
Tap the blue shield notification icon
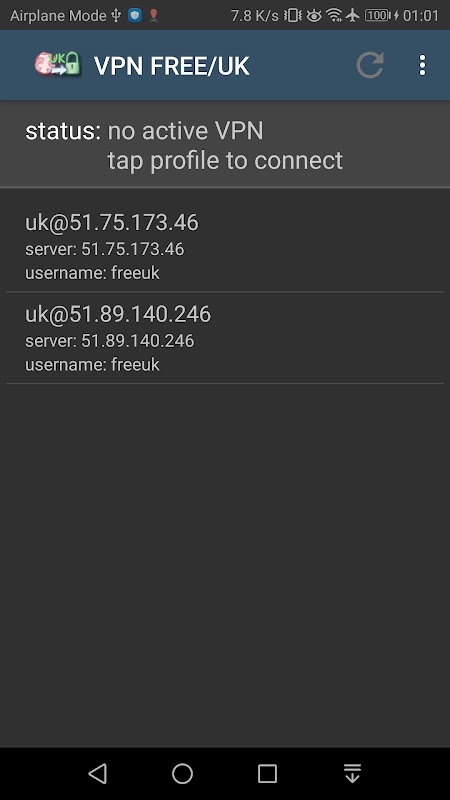tap(135, 15)
